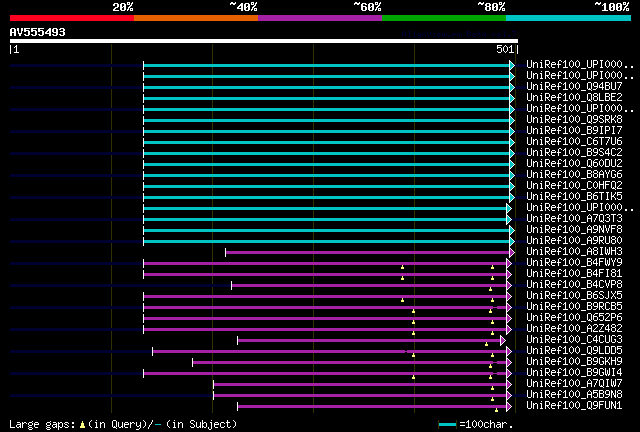The width and height of the screenshot is (640, 432).
Task: Open hit UniRef100_Q9SRK8 label
Action: tap(574, 119)
